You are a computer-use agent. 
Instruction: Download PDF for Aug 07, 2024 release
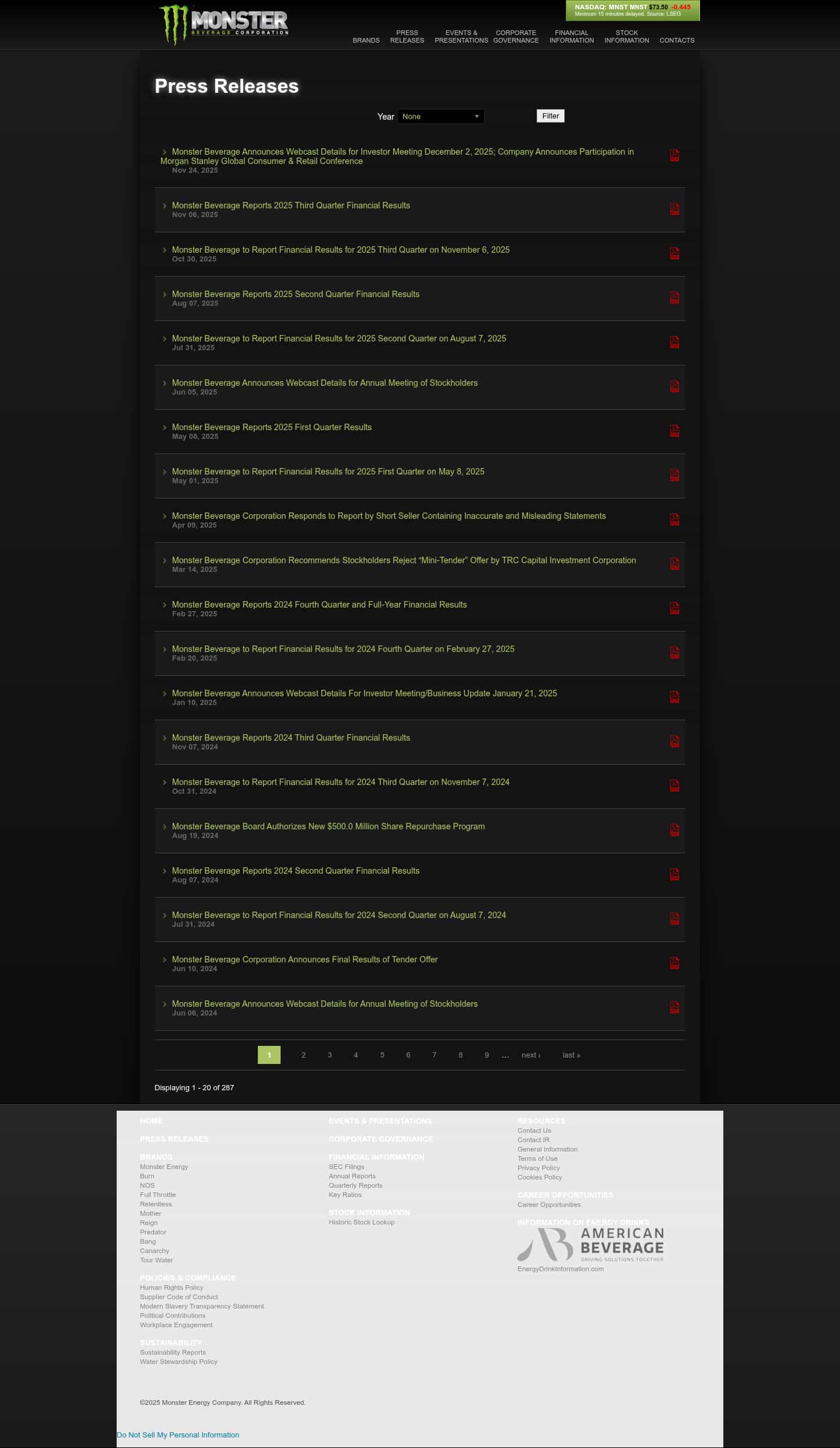pyautogui.click(x=674, y=874)
